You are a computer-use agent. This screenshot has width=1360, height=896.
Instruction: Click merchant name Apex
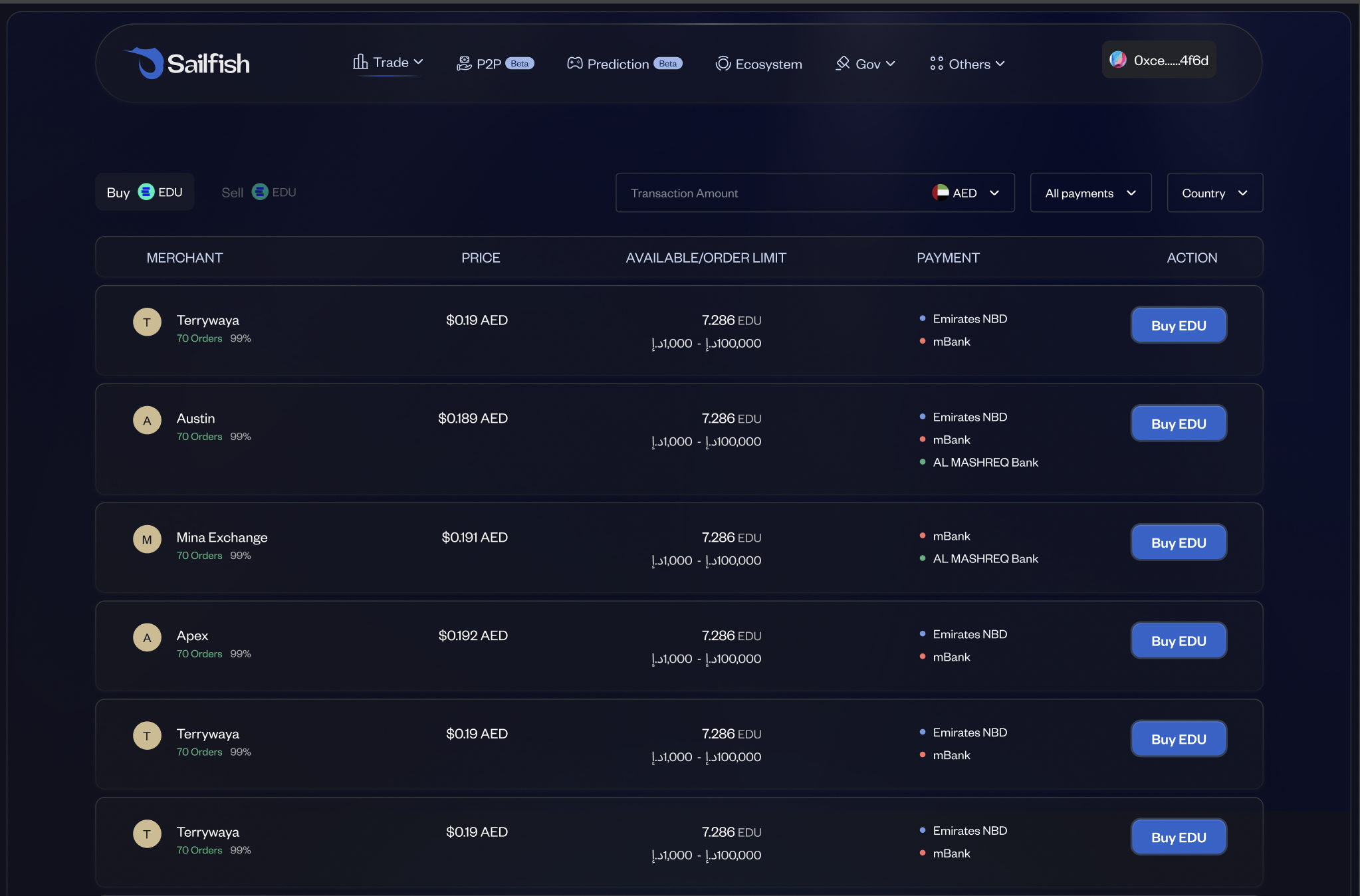[x=192, y=635]
